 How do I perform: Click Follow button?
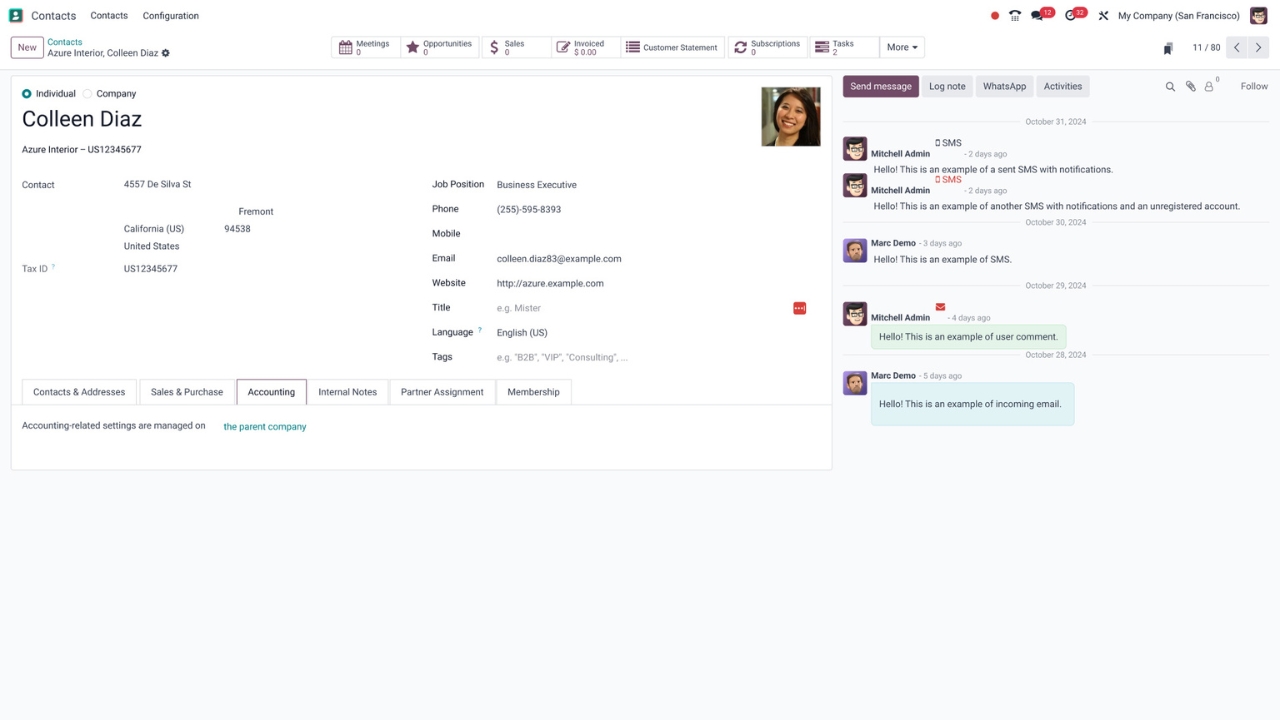1254,87
